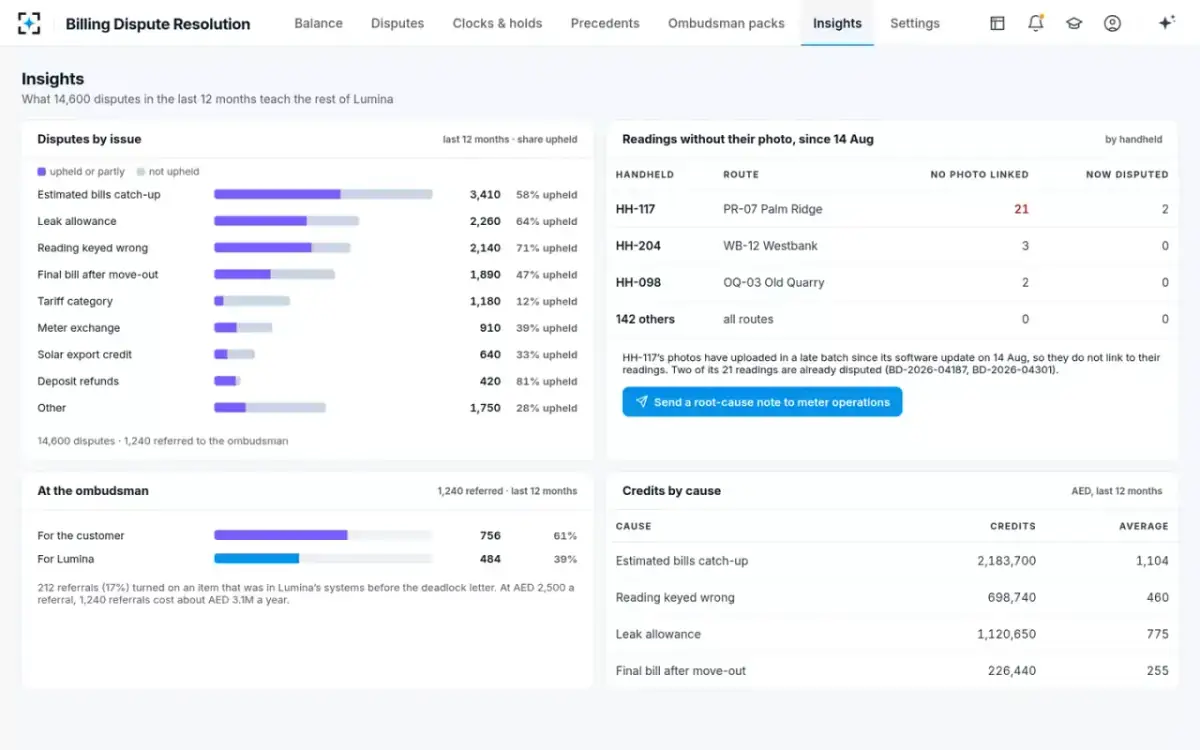Open the learning graduation cap icon
Screen dimensions: 1200x750
(1074, 23)
